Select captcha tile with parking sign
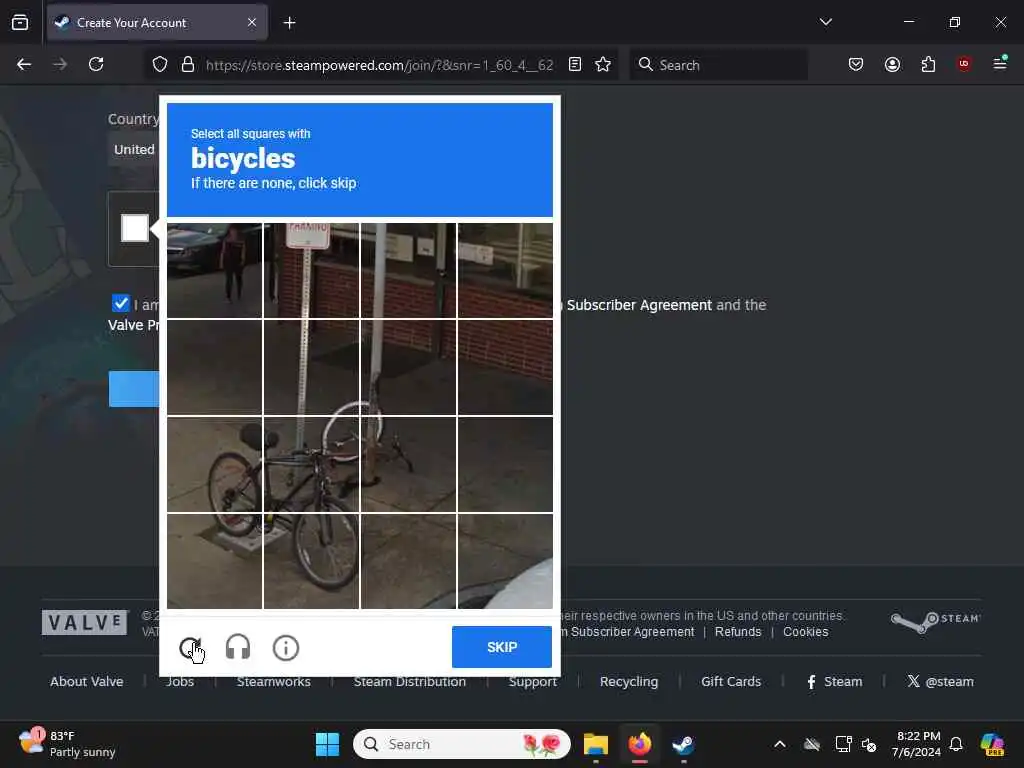Screen dimensions: 1024x768 (311, 270)
